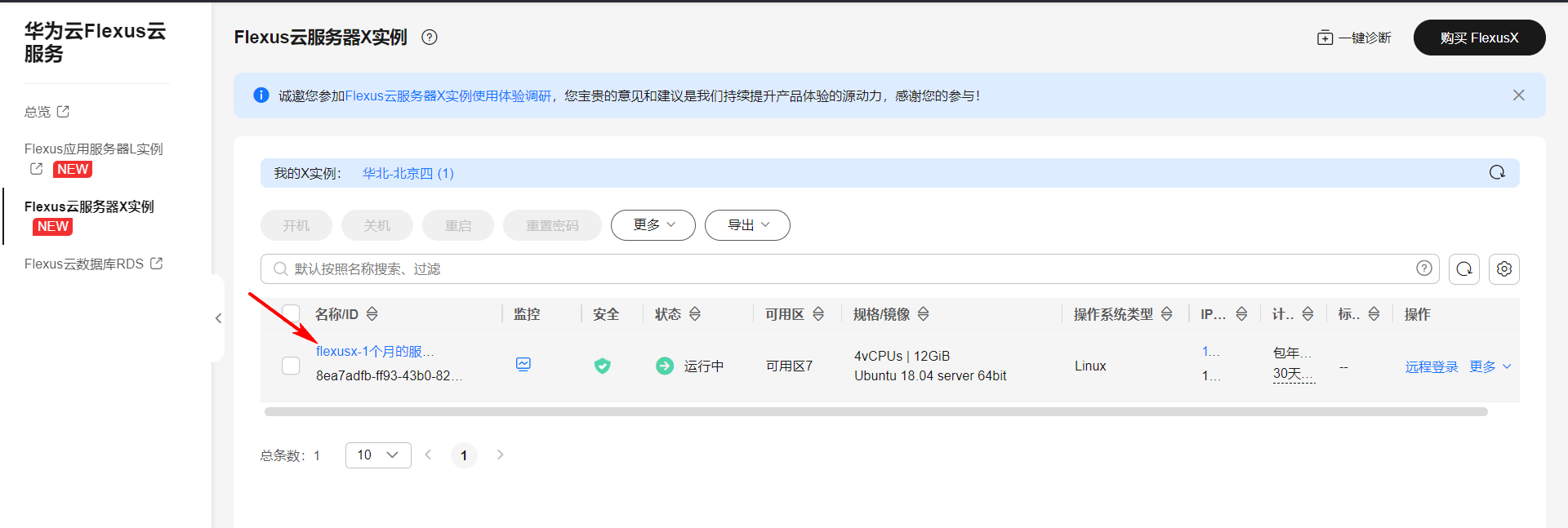This screenshot has height=528, width=1568.
Task: Click the instance search filter field
Action: (841, 269)
